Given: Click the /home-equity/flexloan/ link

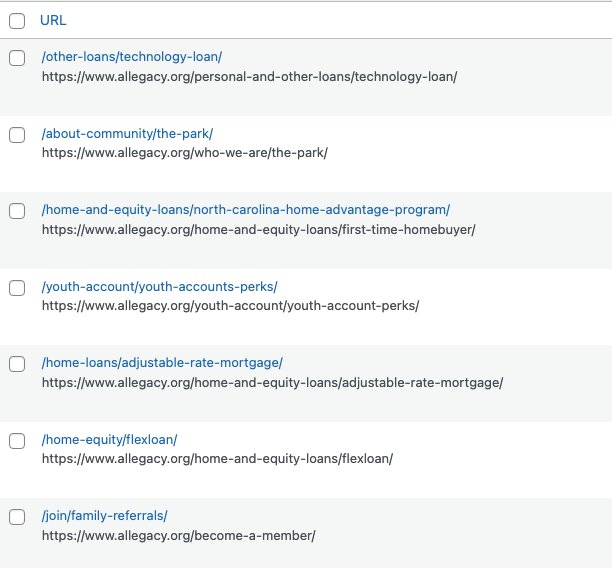Looking at the screenshot, I should tap(110, 440).
